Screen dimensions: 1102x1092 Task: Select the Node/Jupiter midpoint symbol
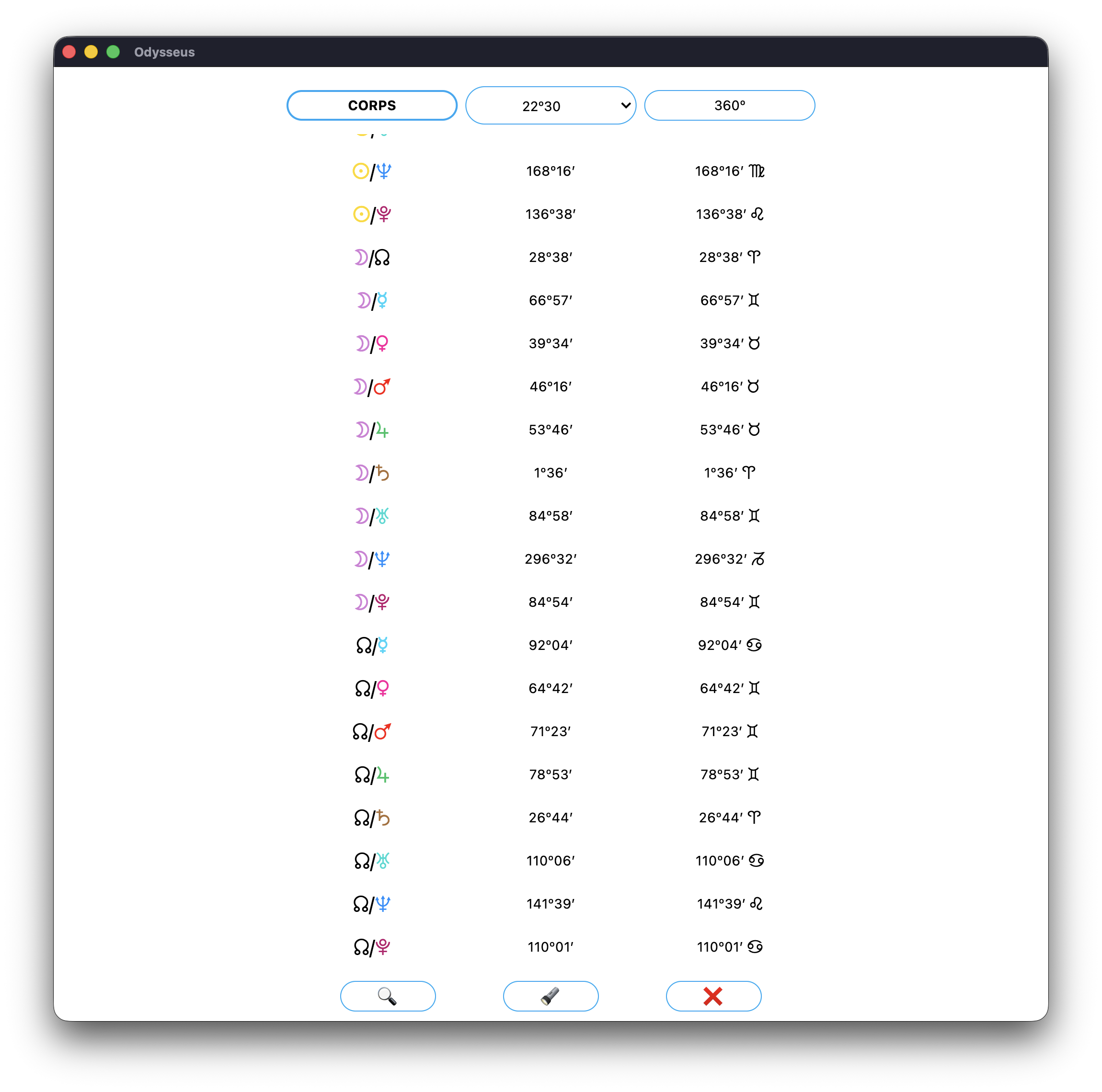(372, 774)
